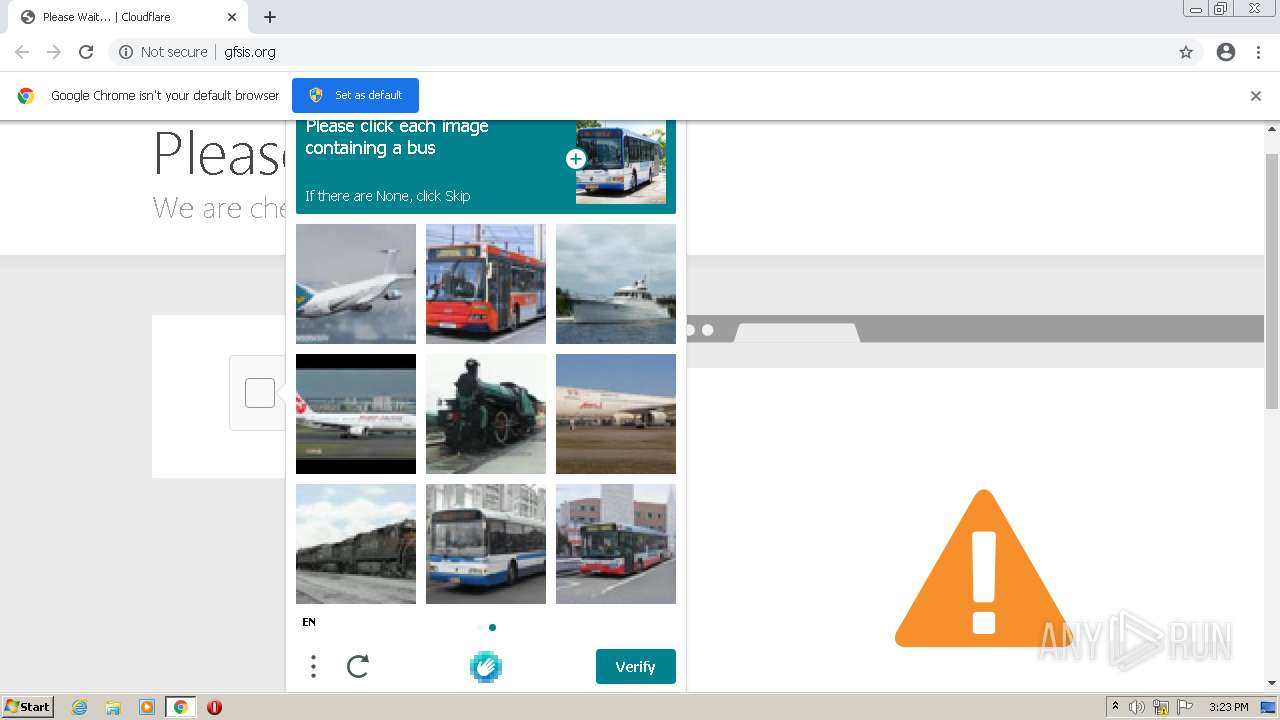This screenshot has width=1280, height=720.
Task: Select the freight train in snow image
Action: [356, 544]
